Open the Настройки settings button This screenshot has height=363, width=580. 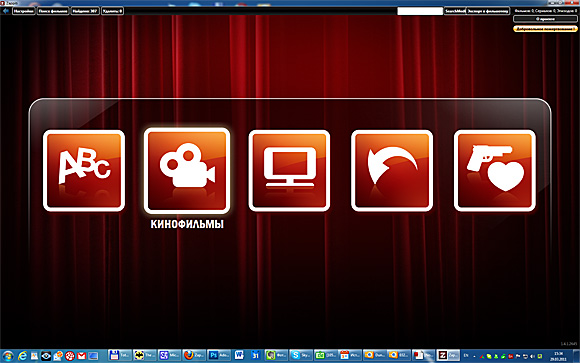24,11
